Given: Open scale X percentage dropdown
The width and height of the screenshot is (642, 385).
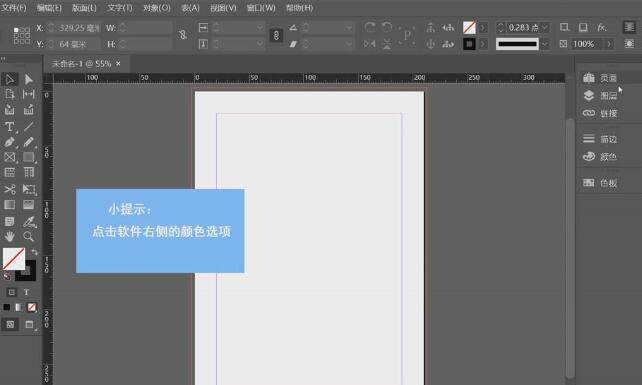Looking at the screenshot, I should point(260,28).
